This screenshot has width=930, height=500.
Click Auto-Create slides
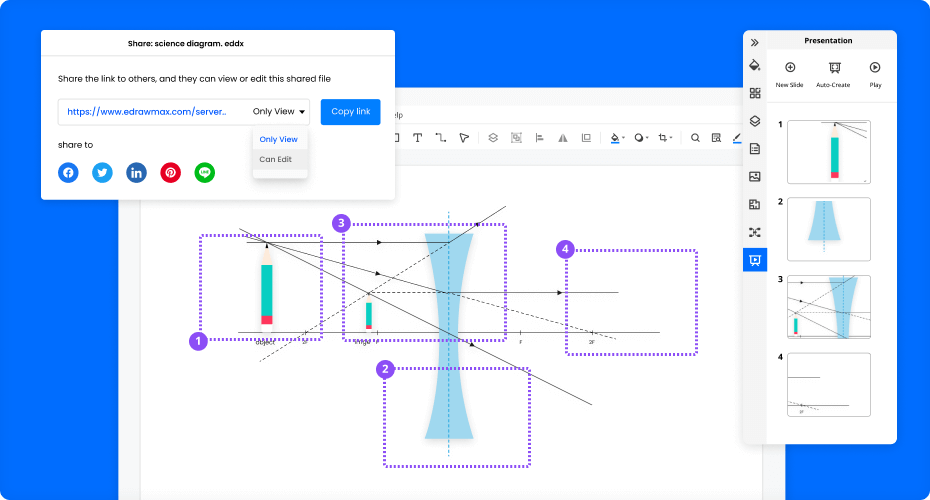pos(833,74)
